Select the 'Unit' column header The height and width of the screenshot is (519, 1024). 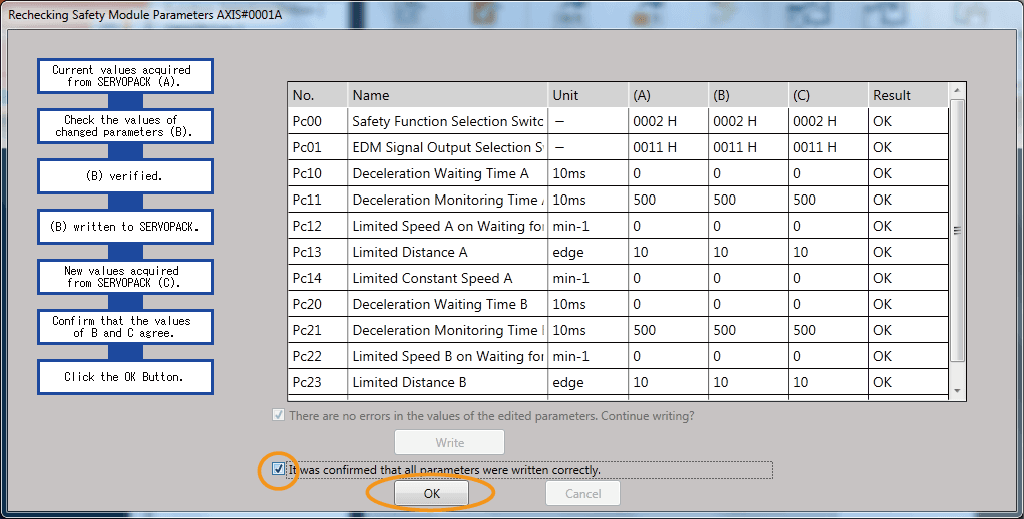(x=586, y=95)
